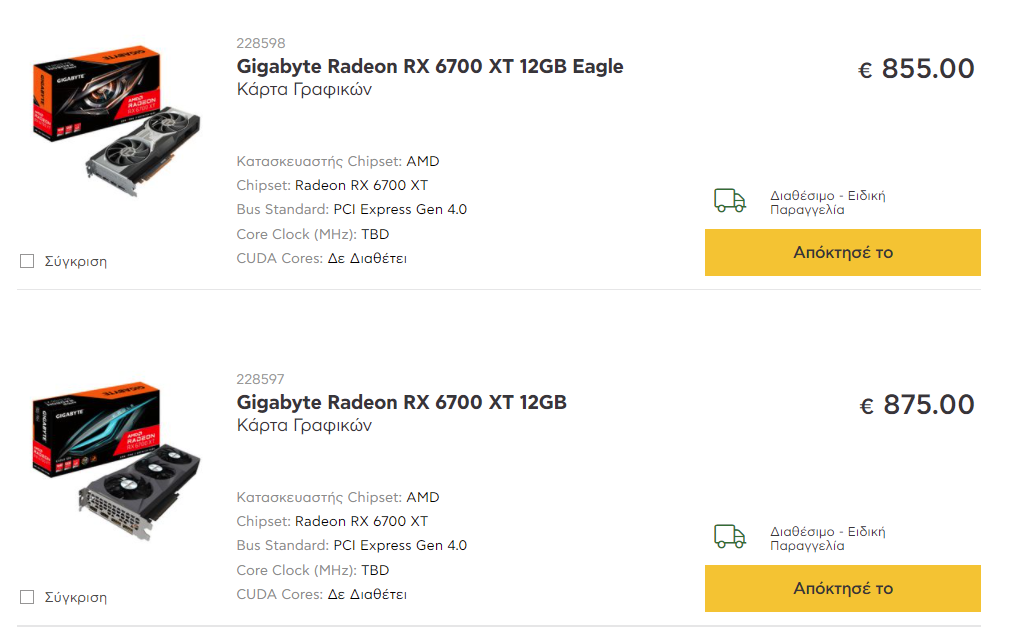Click delivery truck icon for Eagle card
This screenshot has width=1012, height=635.
(x=730, y=201)
